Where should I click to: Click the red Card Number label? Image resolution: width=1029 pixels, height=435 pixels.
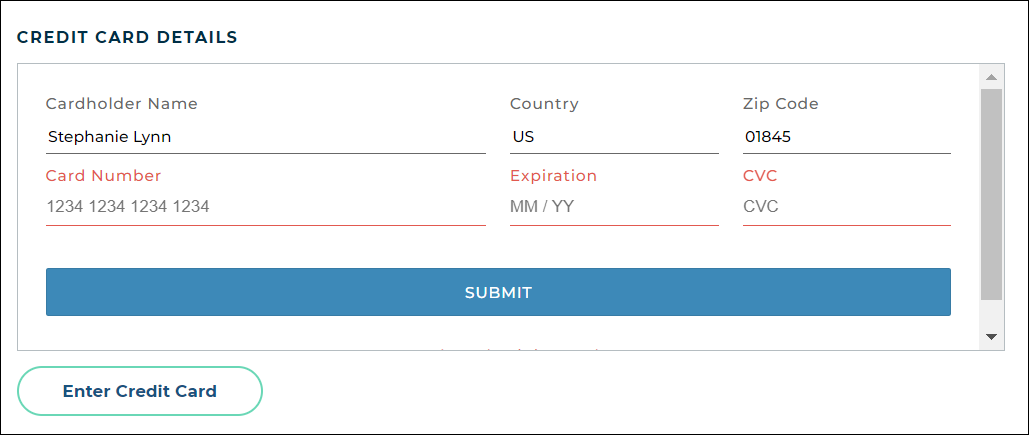point(104,176)
